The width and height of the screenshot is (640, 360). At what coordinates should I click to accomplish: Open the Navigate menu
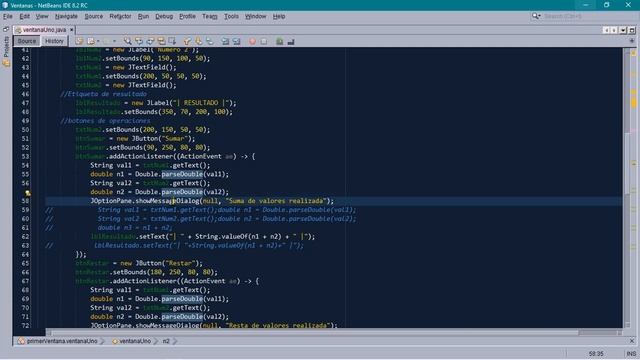(x=66, y=16)
